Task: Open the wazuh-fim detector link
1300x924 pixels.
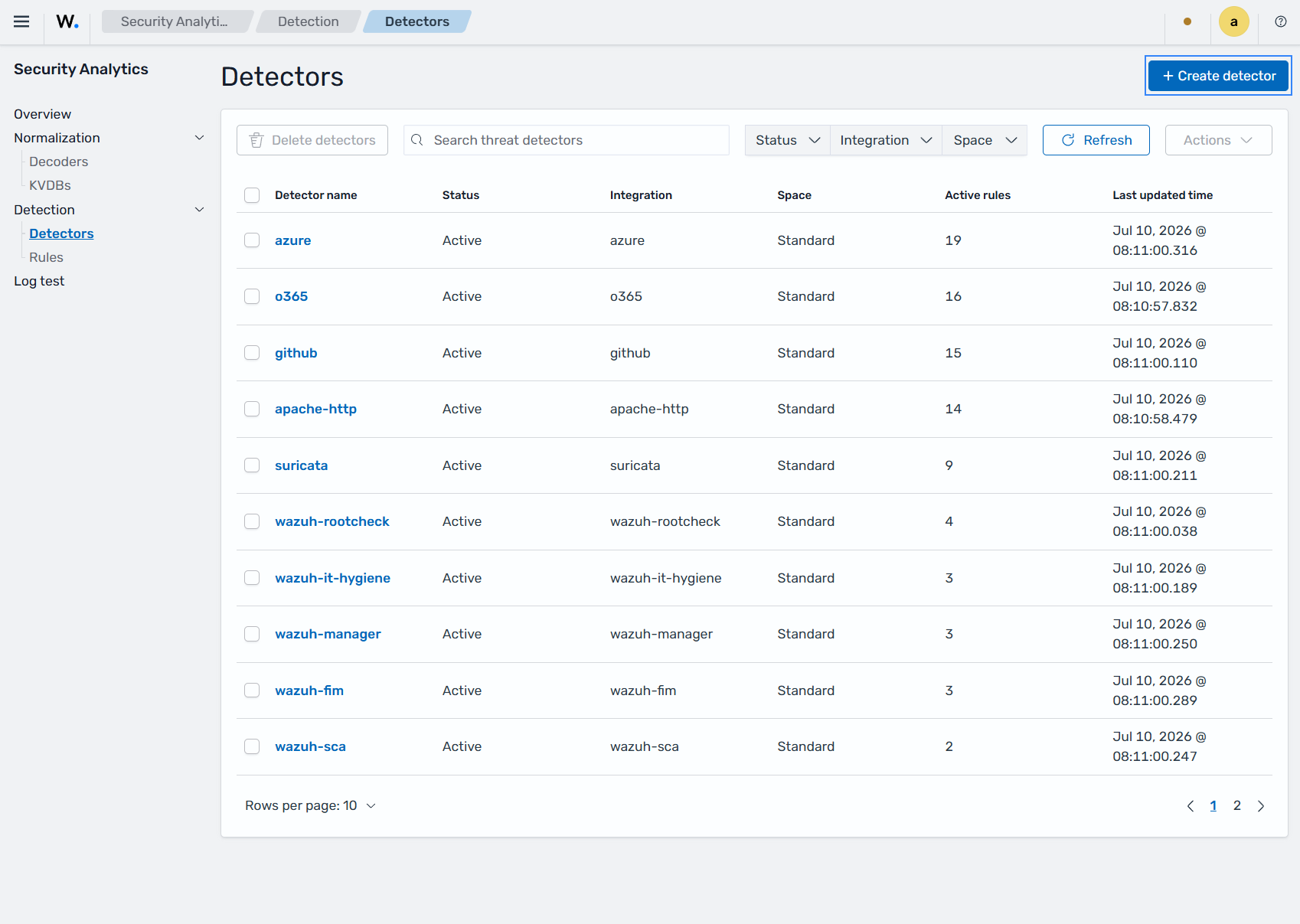Action: point(309,691)
